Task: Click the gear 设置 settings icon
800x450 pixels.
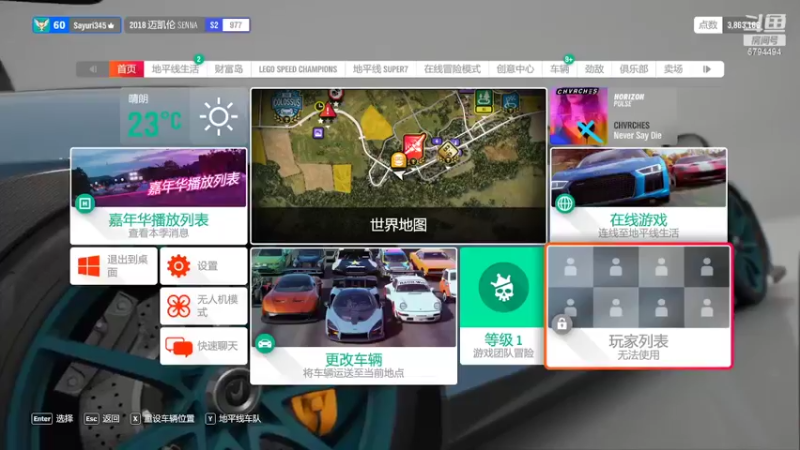Action: pos(179,266)
